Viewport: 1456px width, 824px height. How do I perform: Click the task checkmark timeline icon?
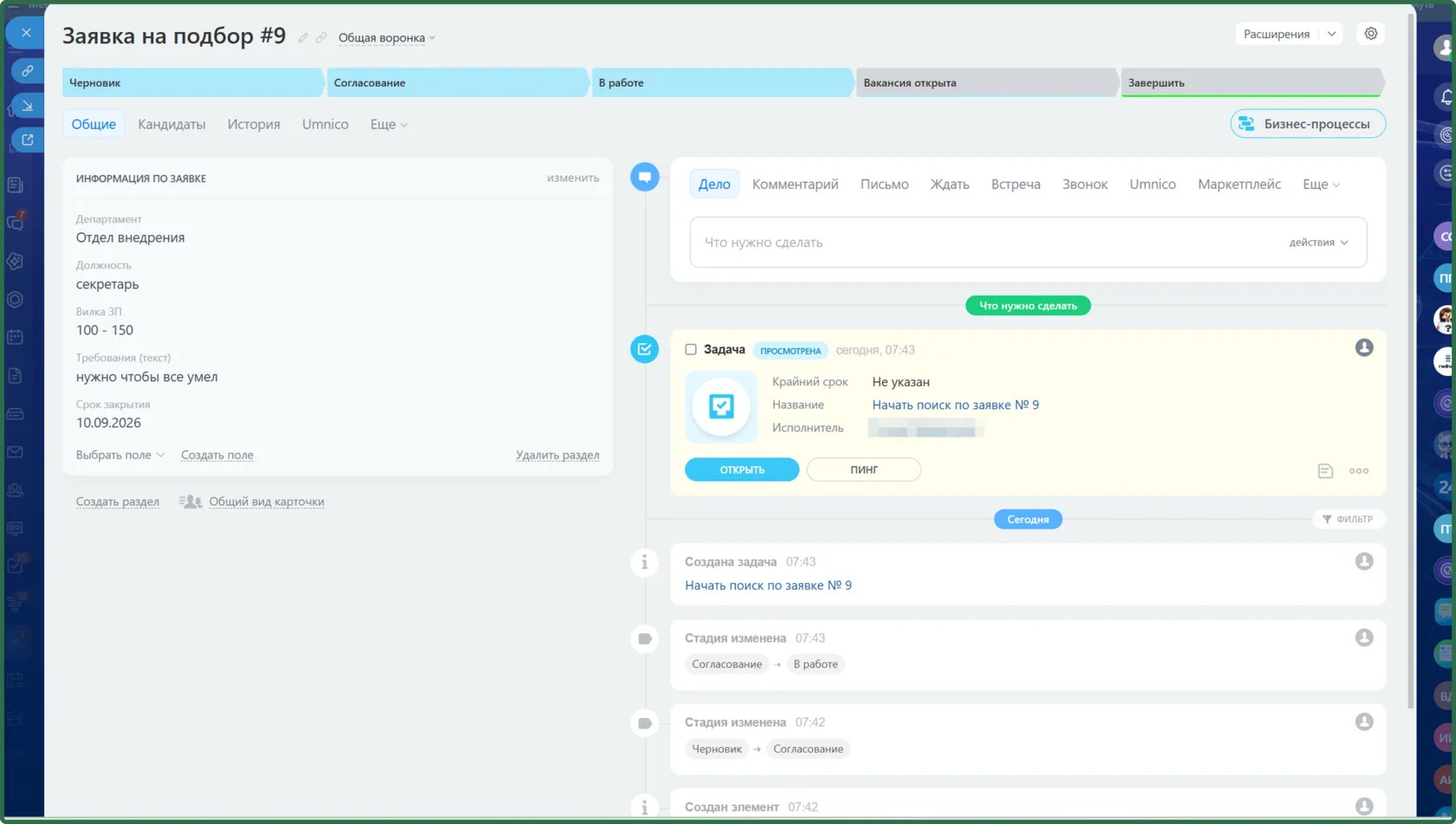click(645, 349)
